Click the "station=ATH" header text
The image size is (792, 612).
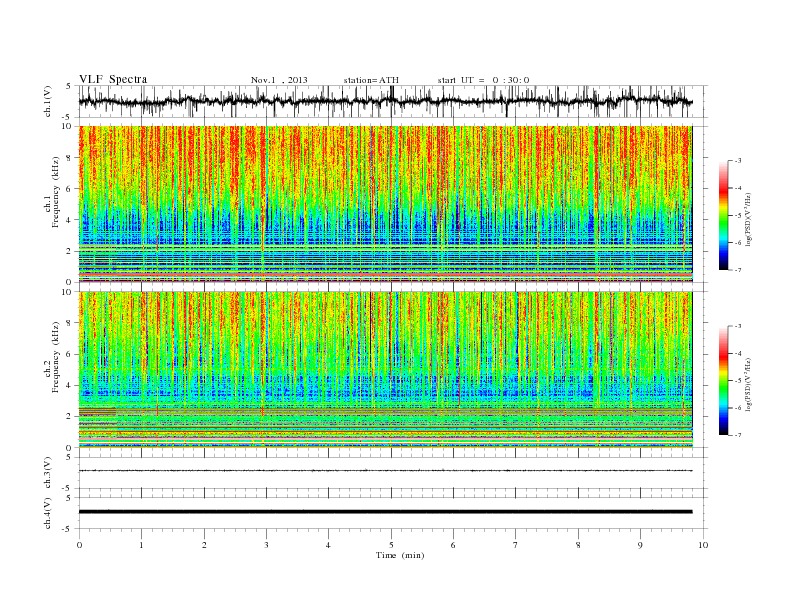coord(371,80)
